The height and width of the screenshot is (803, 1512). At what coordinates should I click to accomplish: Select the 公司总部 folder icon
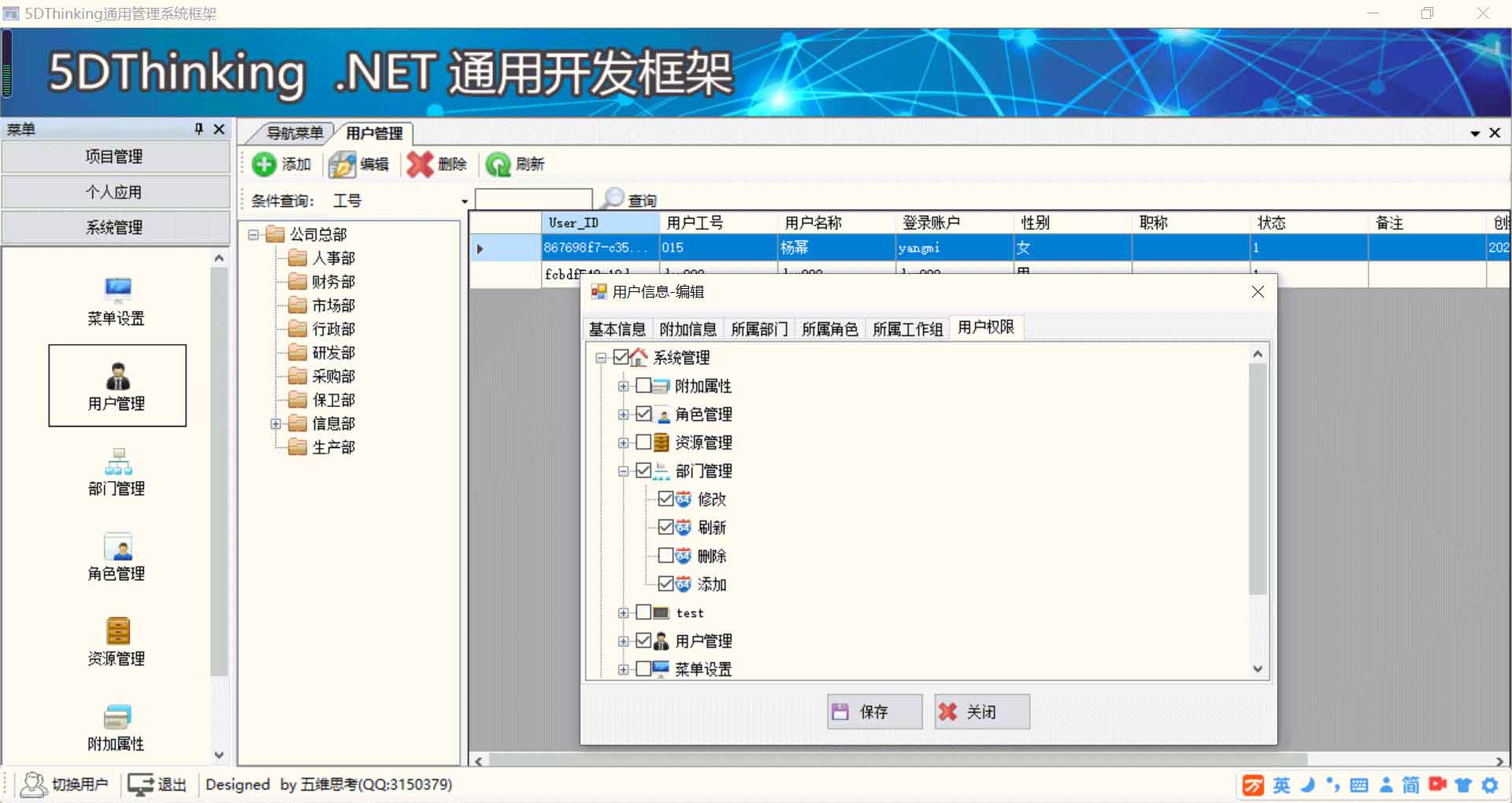(x=275, y=235)
